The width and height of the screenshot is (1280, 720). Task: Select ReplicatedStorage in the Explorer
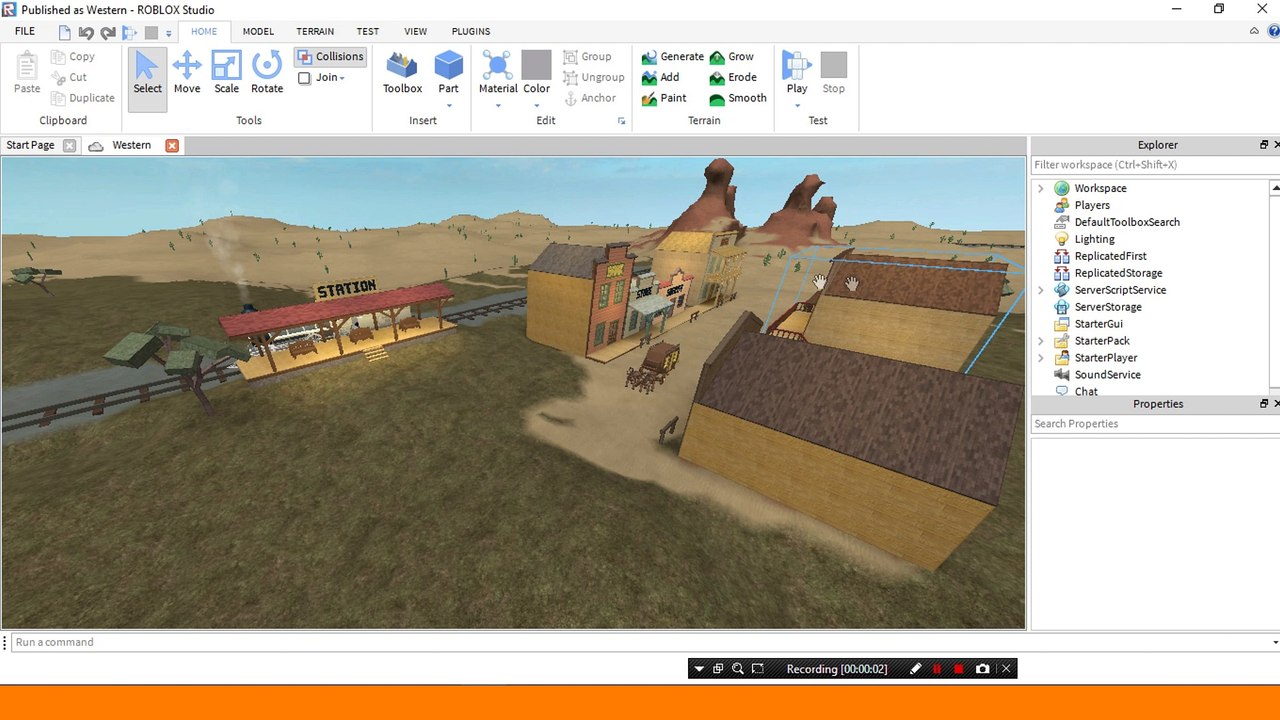(x=1118, y=273)
